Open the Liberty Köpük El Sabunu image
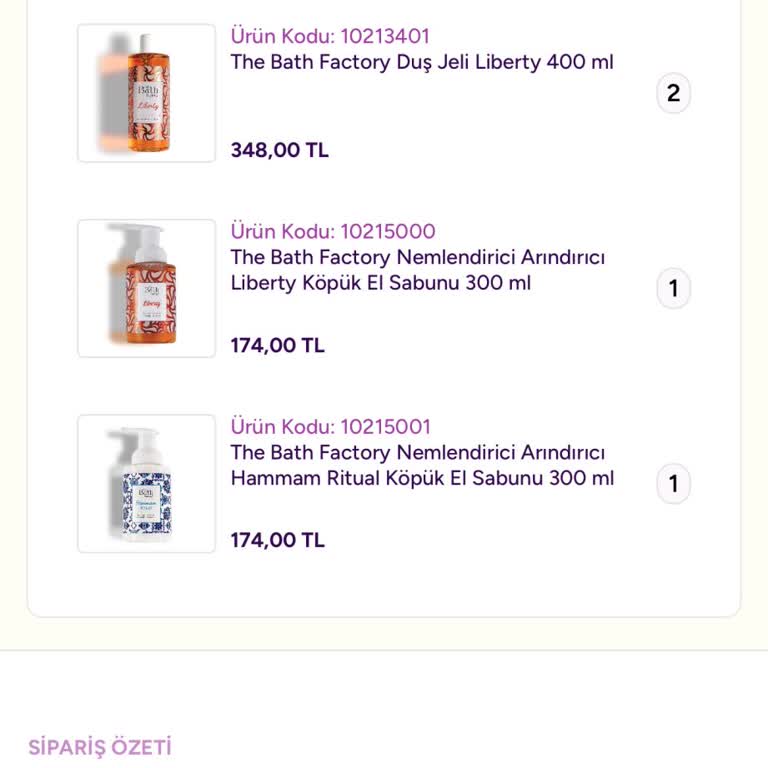 point(146,288)
